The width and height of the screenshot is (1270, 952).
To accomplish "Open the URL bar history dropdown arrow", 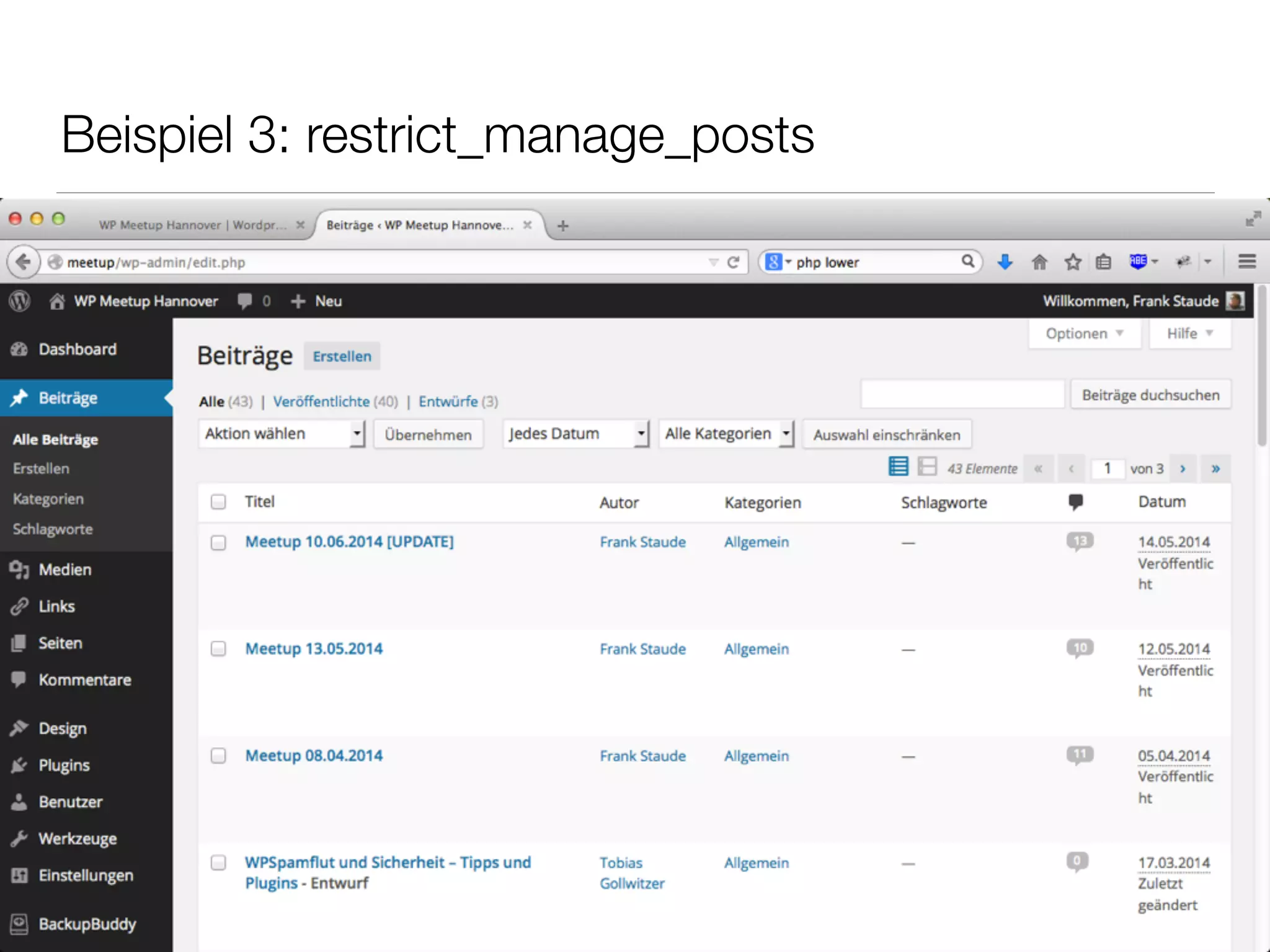I will tap(713, 263).
